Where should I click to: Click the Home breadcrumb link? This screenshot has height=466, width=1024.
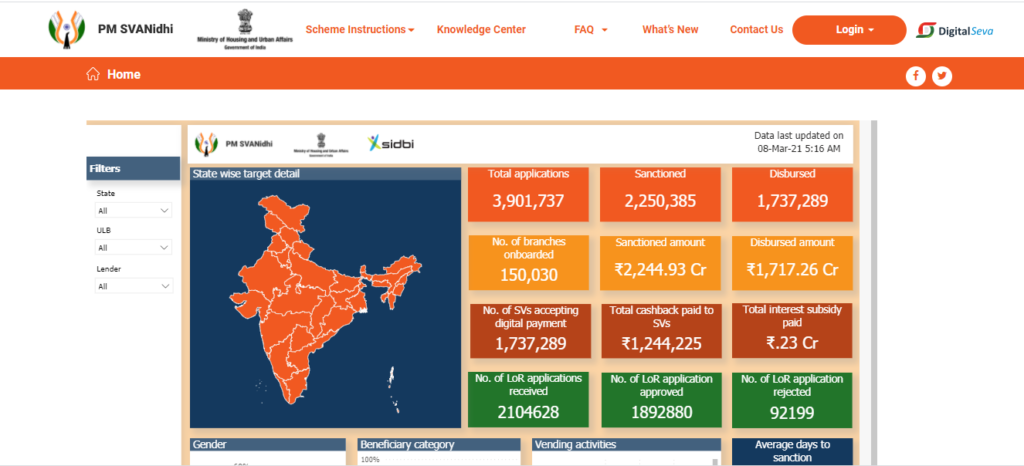point(124,74)
